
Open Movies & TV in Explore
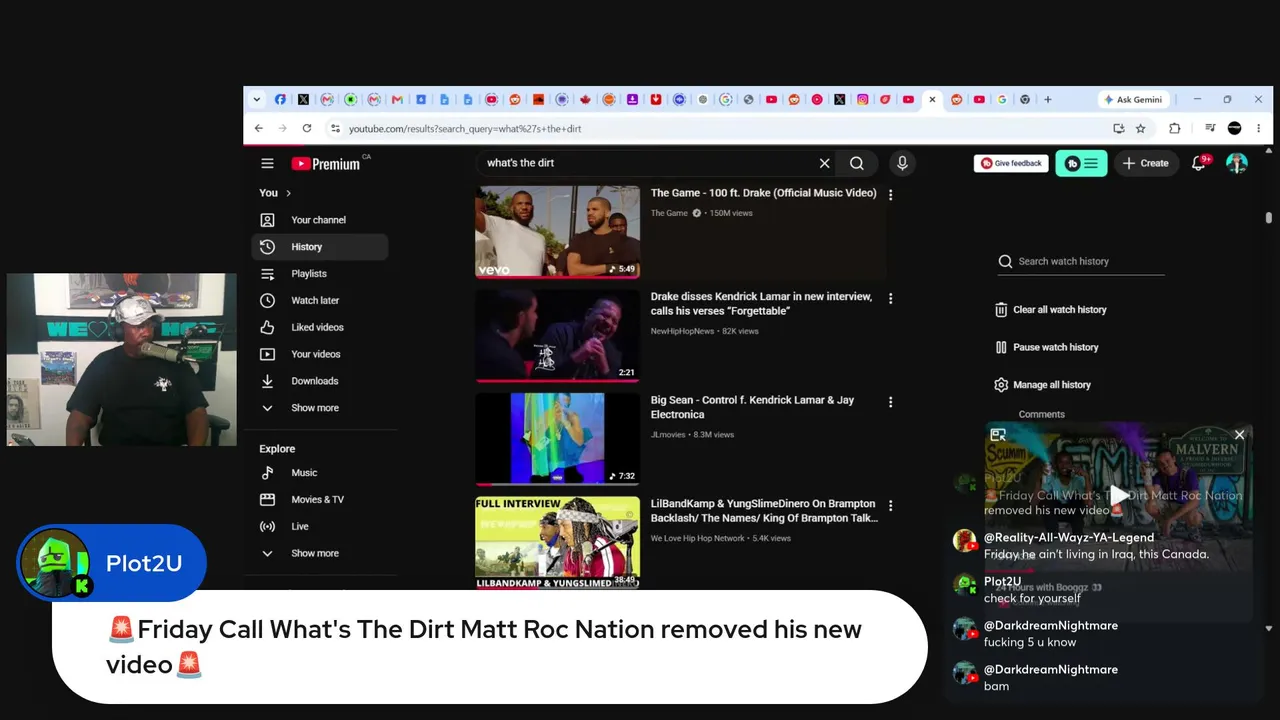click(x=317, y=500)
